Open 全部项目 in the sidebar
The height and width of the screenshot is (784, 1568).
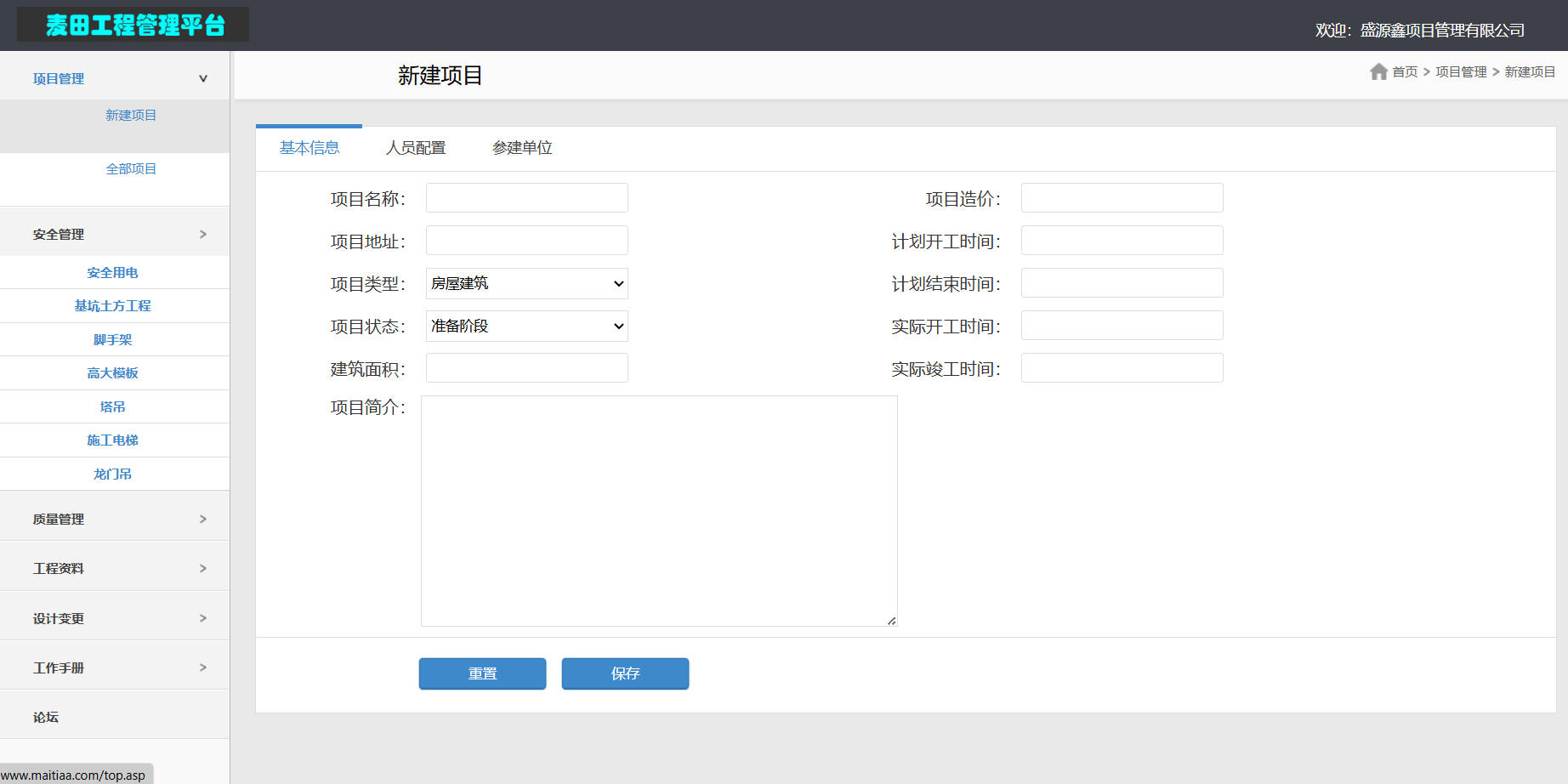pos(131,168)
